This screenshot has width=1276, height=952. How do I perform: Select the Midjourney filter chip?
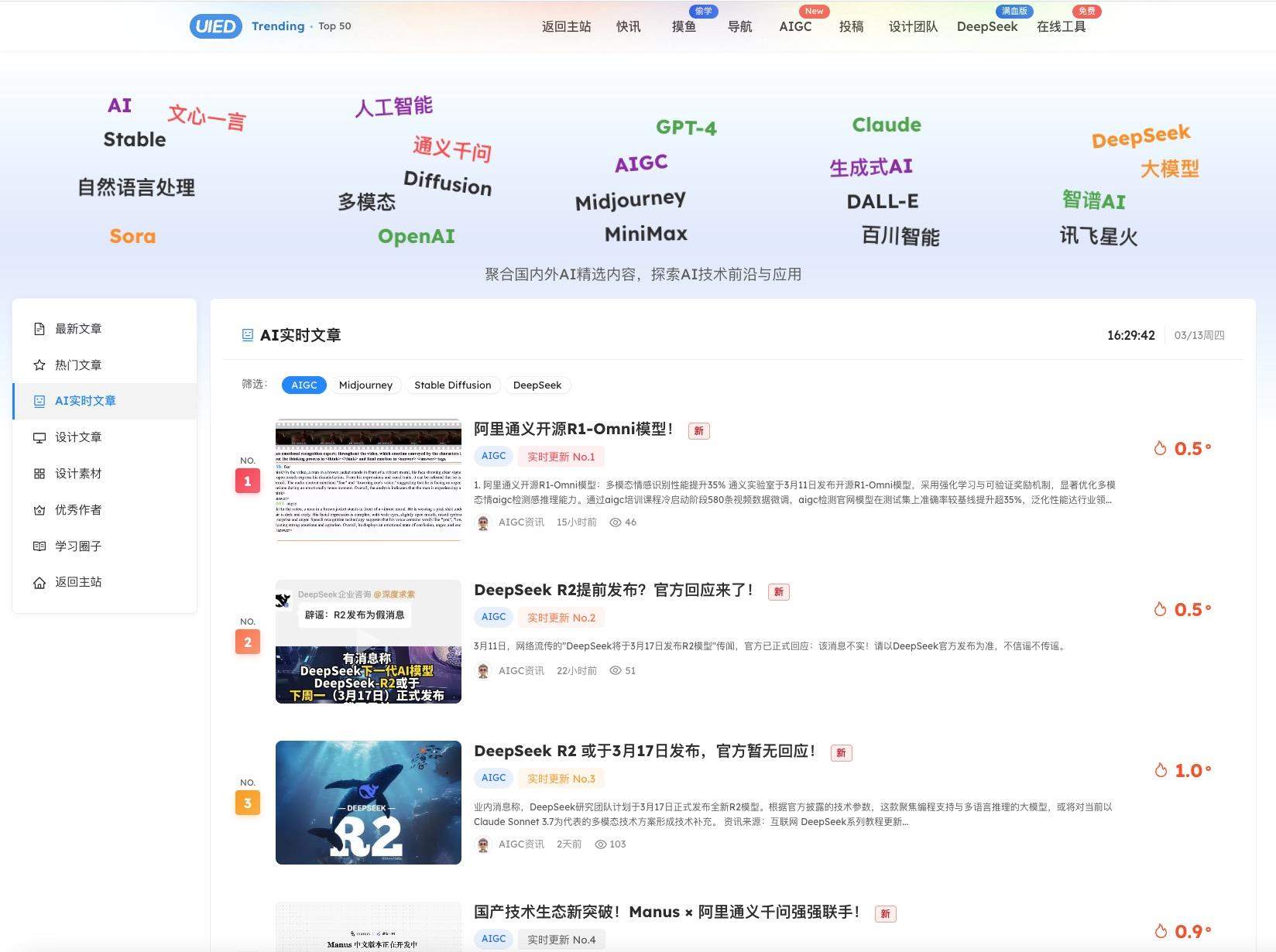(x=365, y=385)
